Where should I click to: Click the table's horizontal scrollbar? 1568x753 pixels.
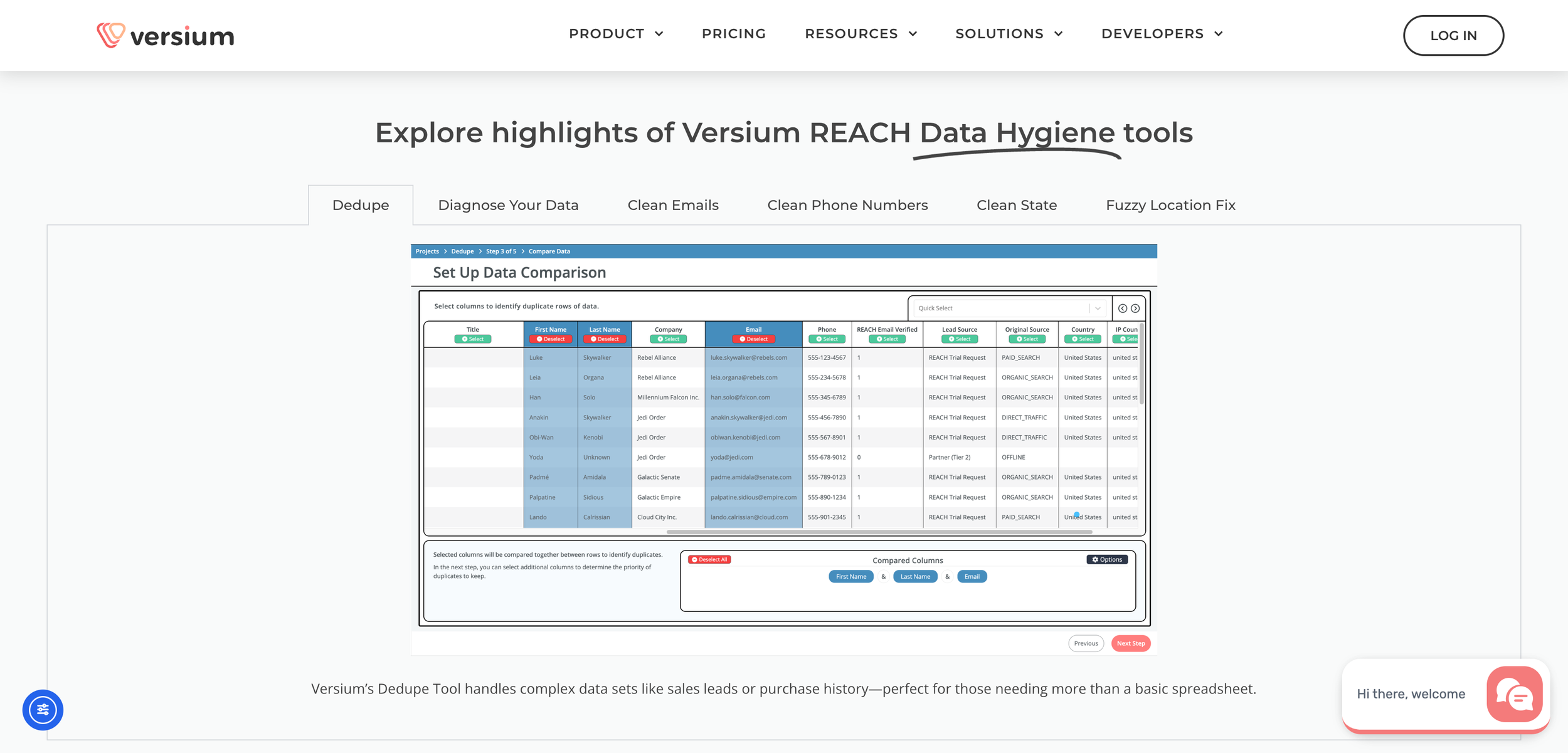878,532
